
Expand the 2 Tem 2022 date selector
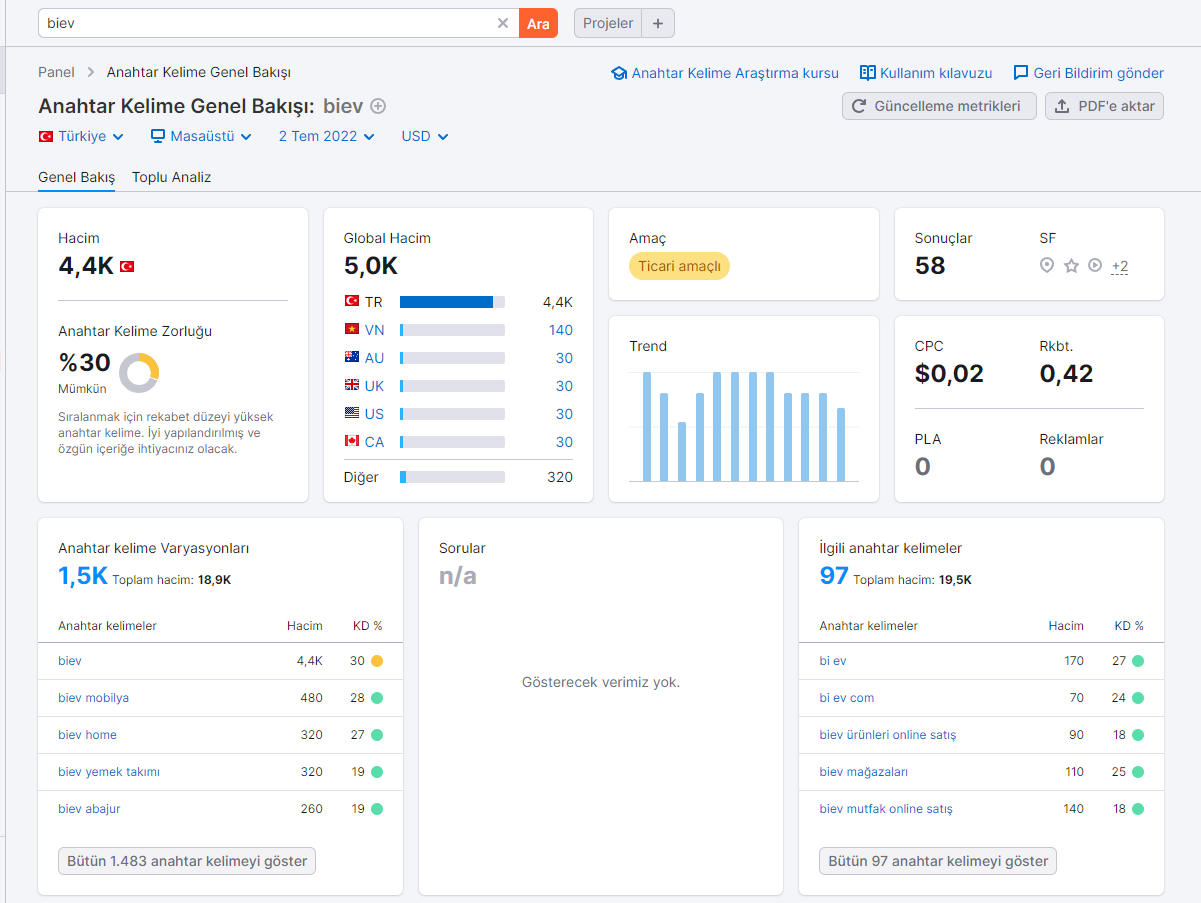(x=327, y=136)
